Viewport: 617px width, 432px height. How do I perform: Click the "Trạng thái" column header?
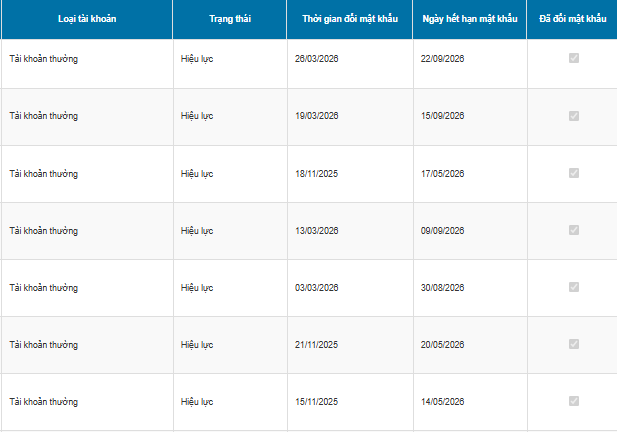[x=229, y=19]
